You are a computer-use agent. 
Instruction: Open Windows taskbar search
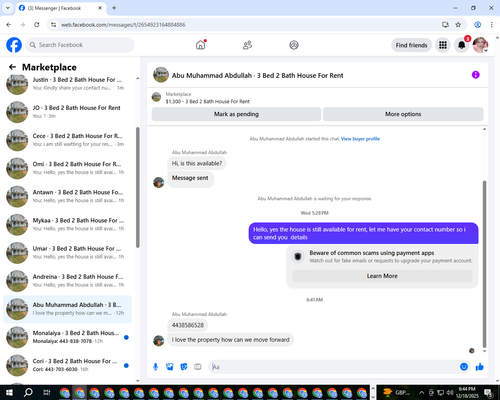point(28,393)
